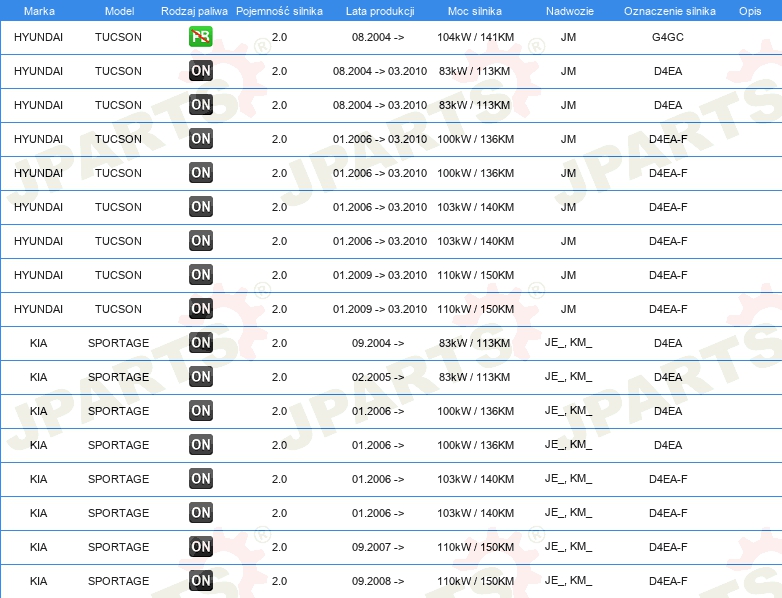Select the G4GC engine code cell
This screenshot has width=782, height=598.
pyautogui.click(x=668, y=37)
